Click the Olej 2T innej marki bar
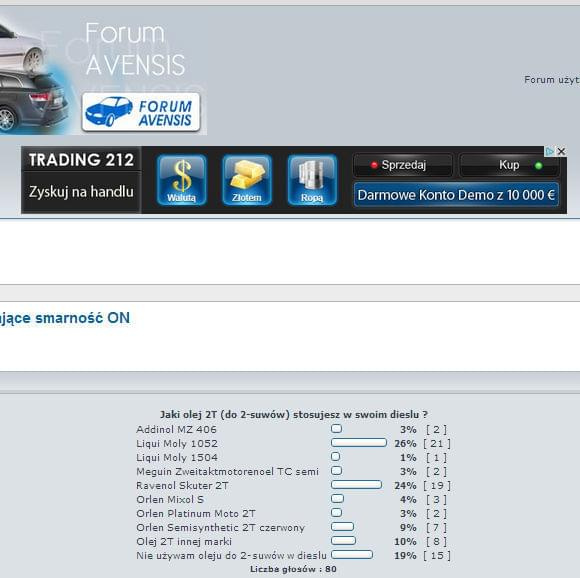 click(x=343, y=540)
